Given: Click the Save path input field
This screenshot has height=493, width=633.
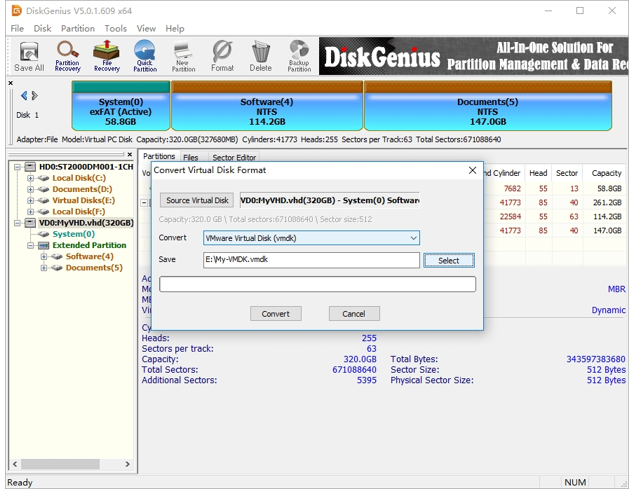Looking at the screenshot, I should pos(310,260).
